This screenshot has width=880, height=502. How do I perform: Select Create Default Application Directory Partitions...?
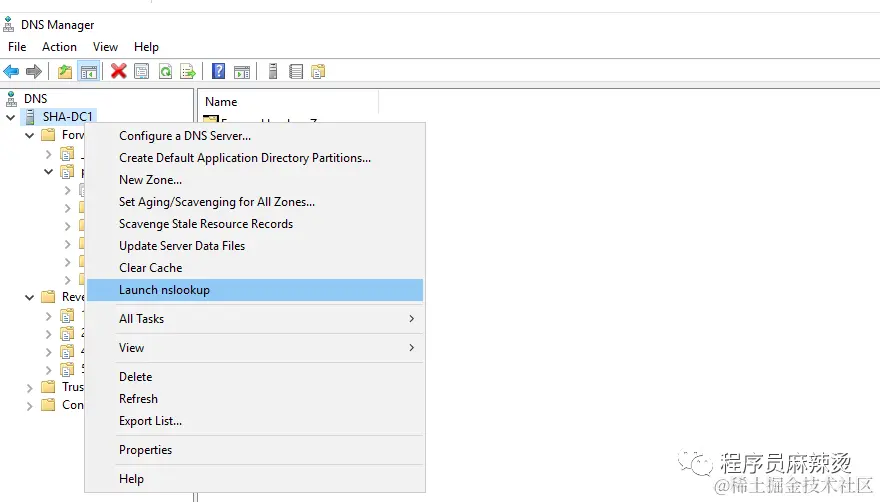(255, 158)
